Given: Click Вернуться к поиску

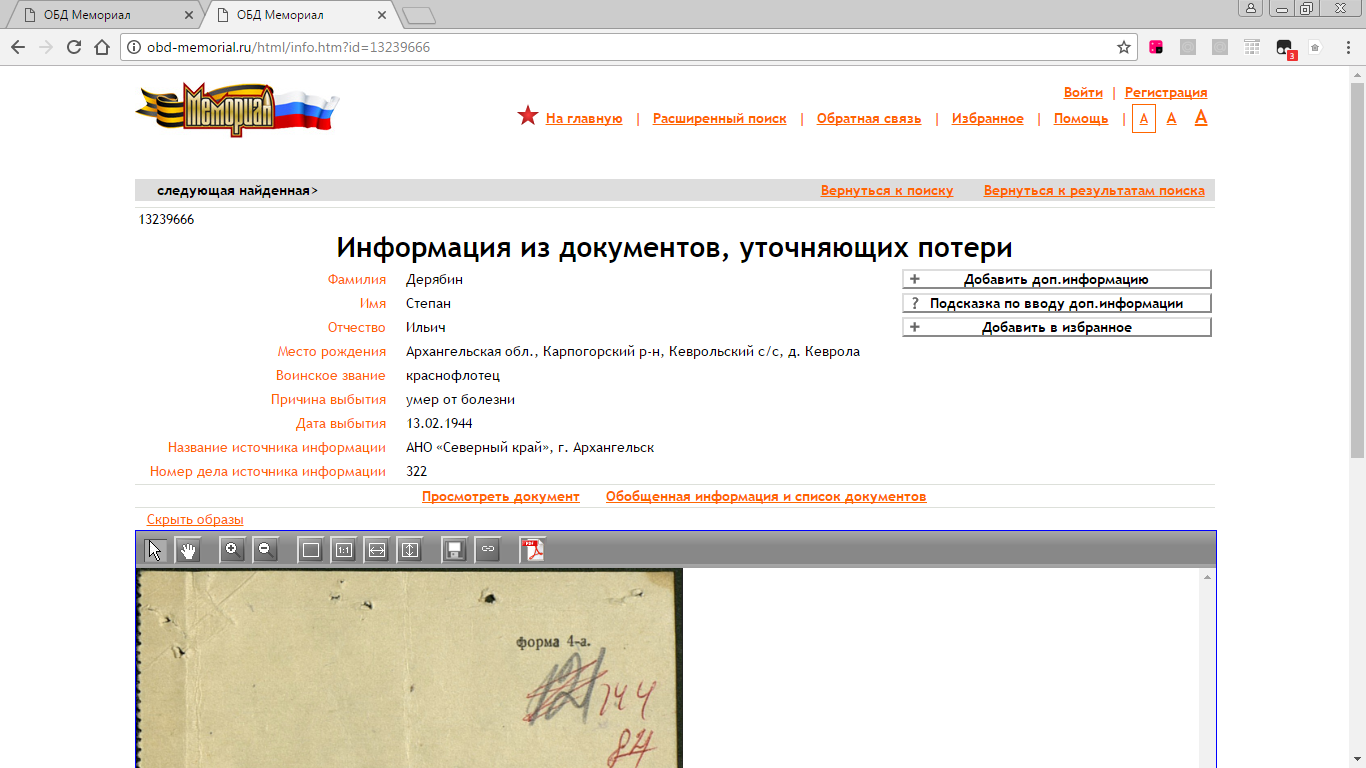Looking at the screenshot, I should click(x=887, y=190).
